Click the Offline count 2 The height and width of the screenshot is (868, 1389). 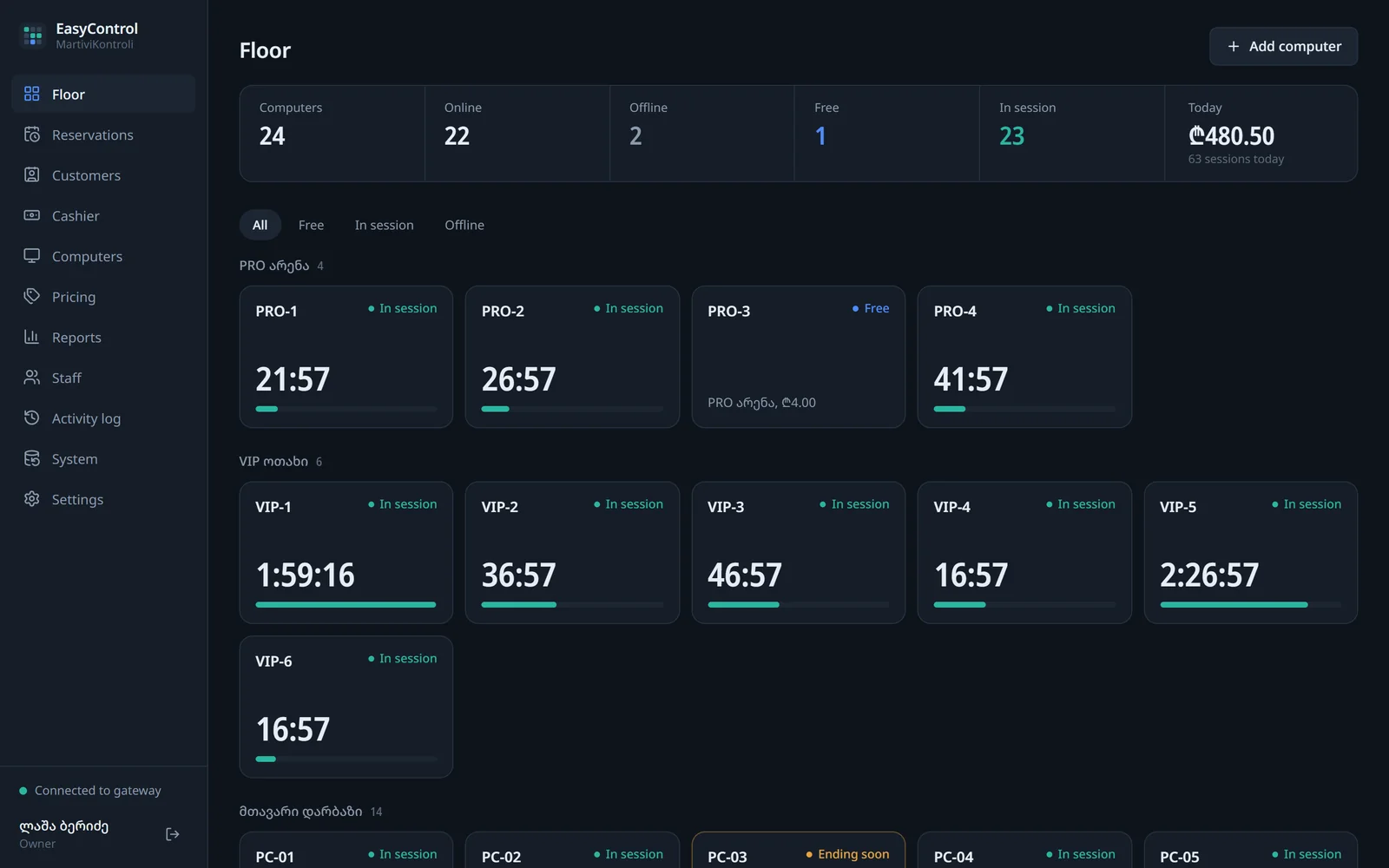pyautogui.click(x=635, y=136)
